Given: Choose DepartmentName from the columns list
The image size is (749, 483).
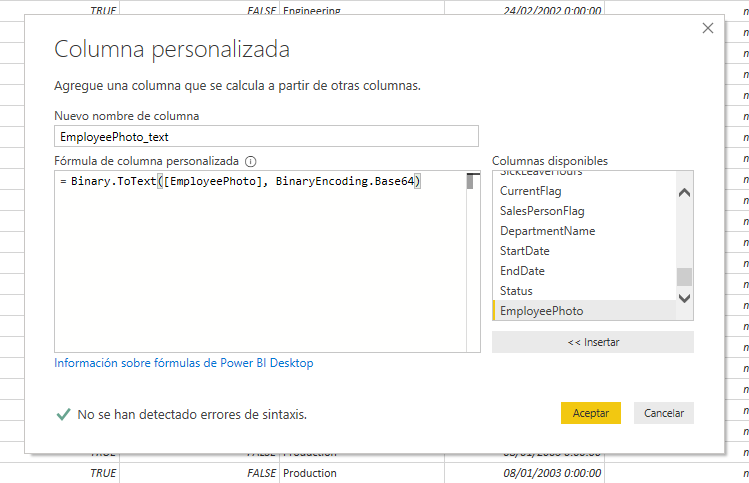Looking at the screenshot, I should click(x=547, y=231).
